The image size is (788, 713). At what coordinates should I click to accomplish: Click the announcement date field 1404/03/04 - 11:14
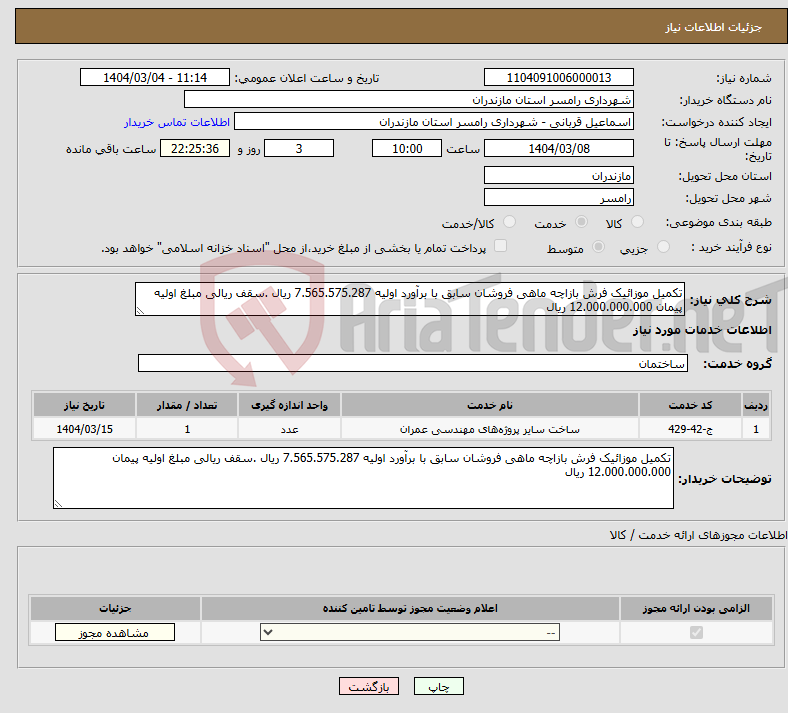point(155,77)
